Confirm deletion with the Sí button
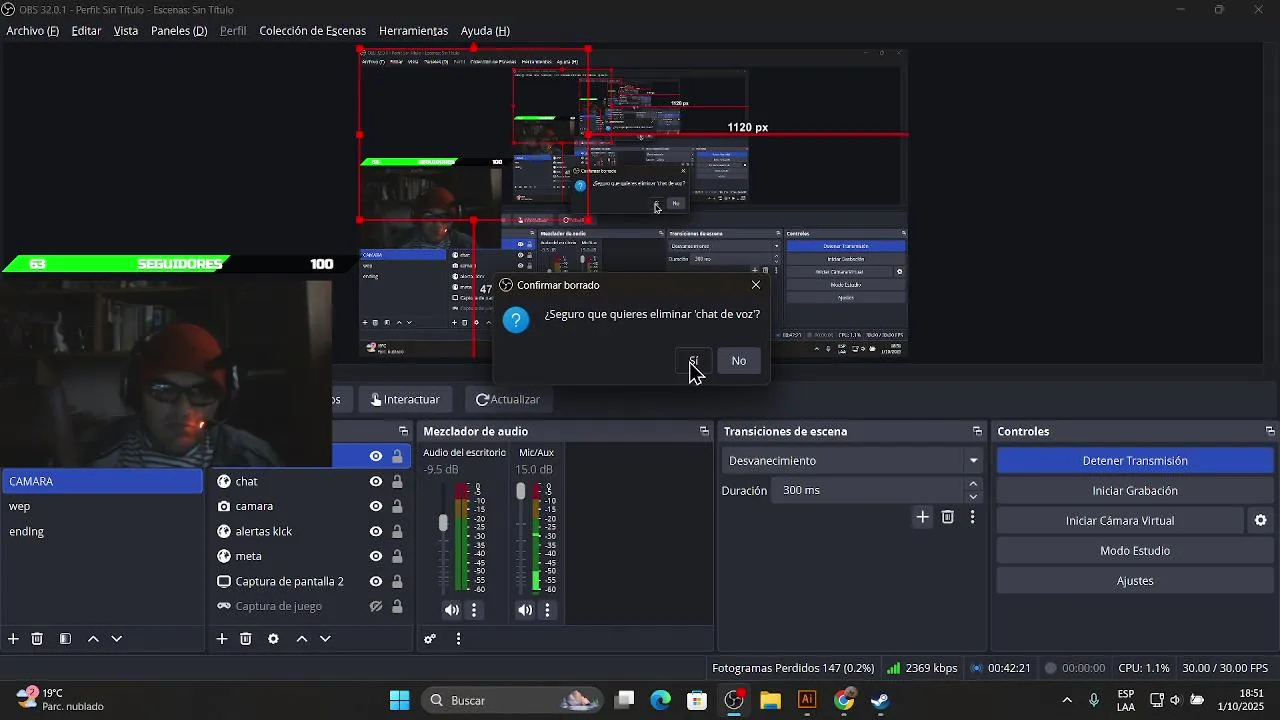Image resolution: width=1280 pixels, height=720 pixels. (x=693, y=361)
